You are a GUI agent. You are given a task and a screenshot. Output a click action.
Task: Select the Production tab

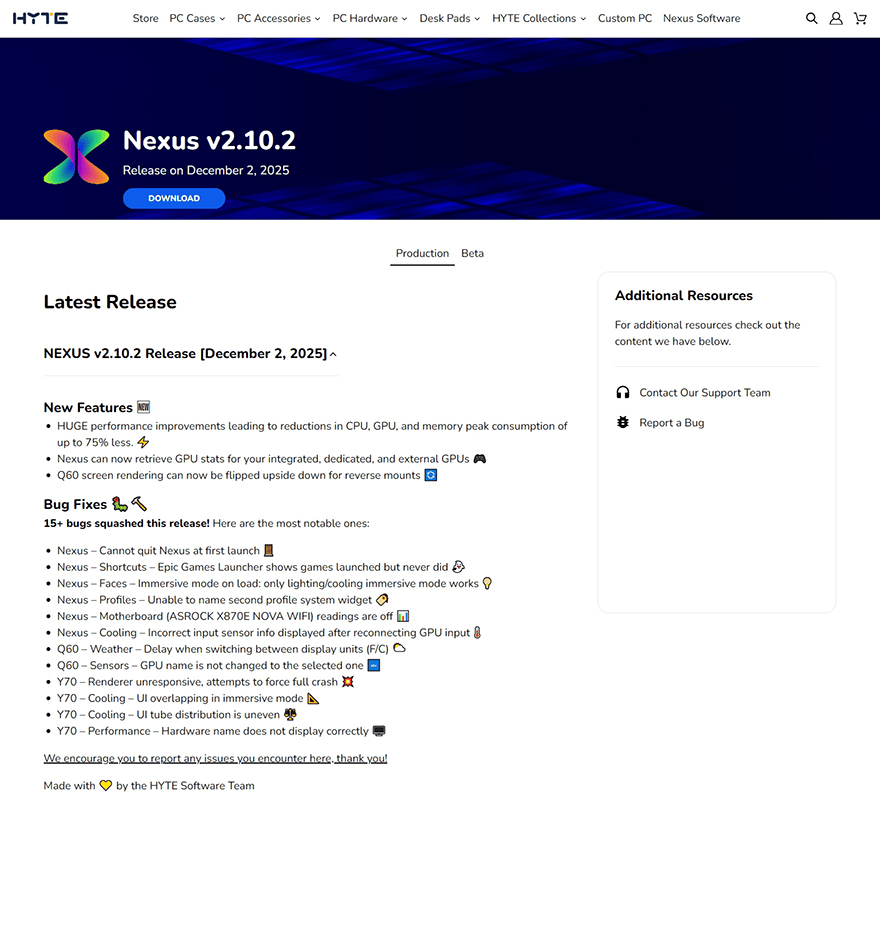tap(422, 253)
